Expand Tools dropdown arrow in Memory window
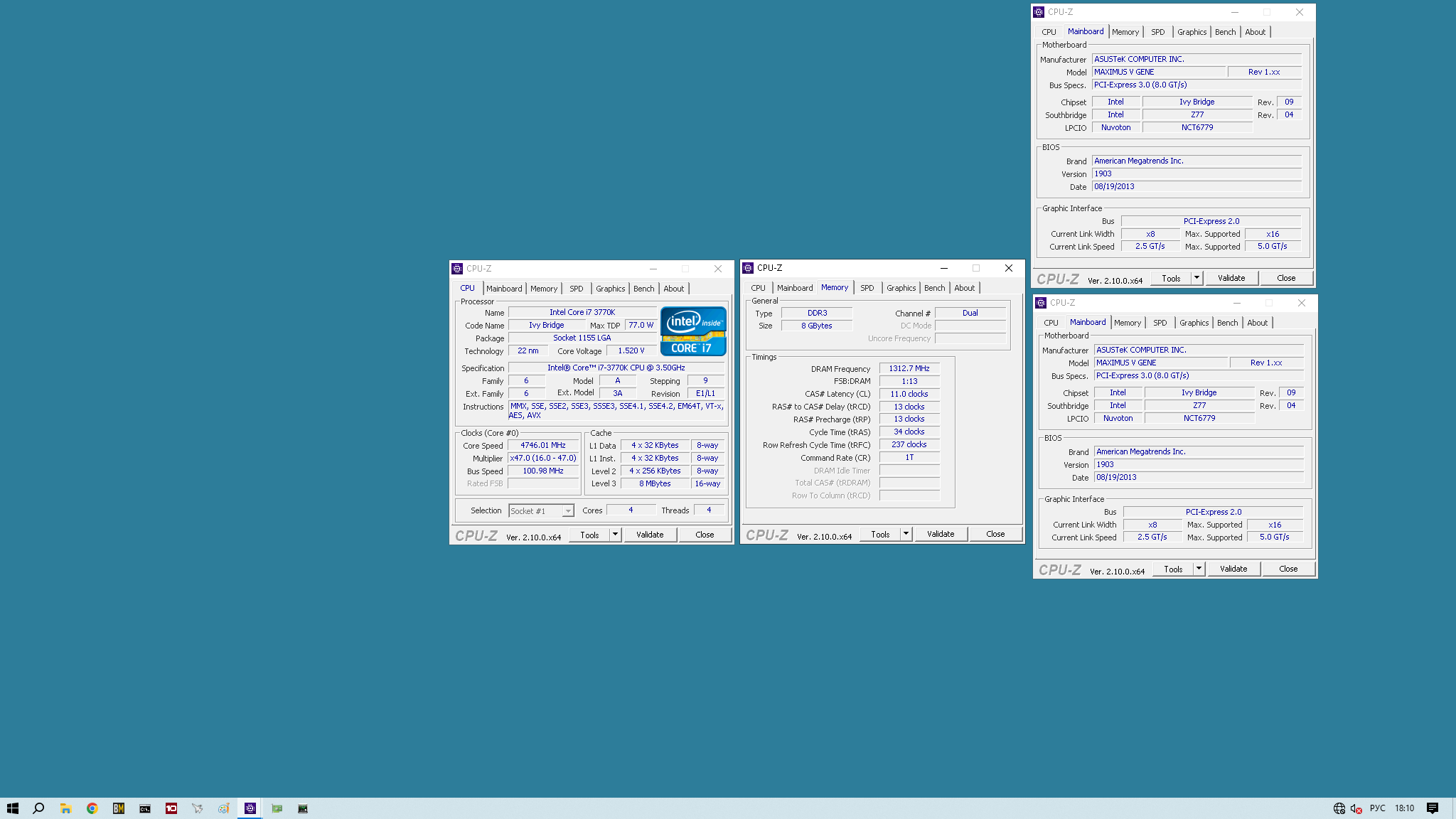Image resolution: width=1456 pixels, height=819 pixels. coord(906,534)
